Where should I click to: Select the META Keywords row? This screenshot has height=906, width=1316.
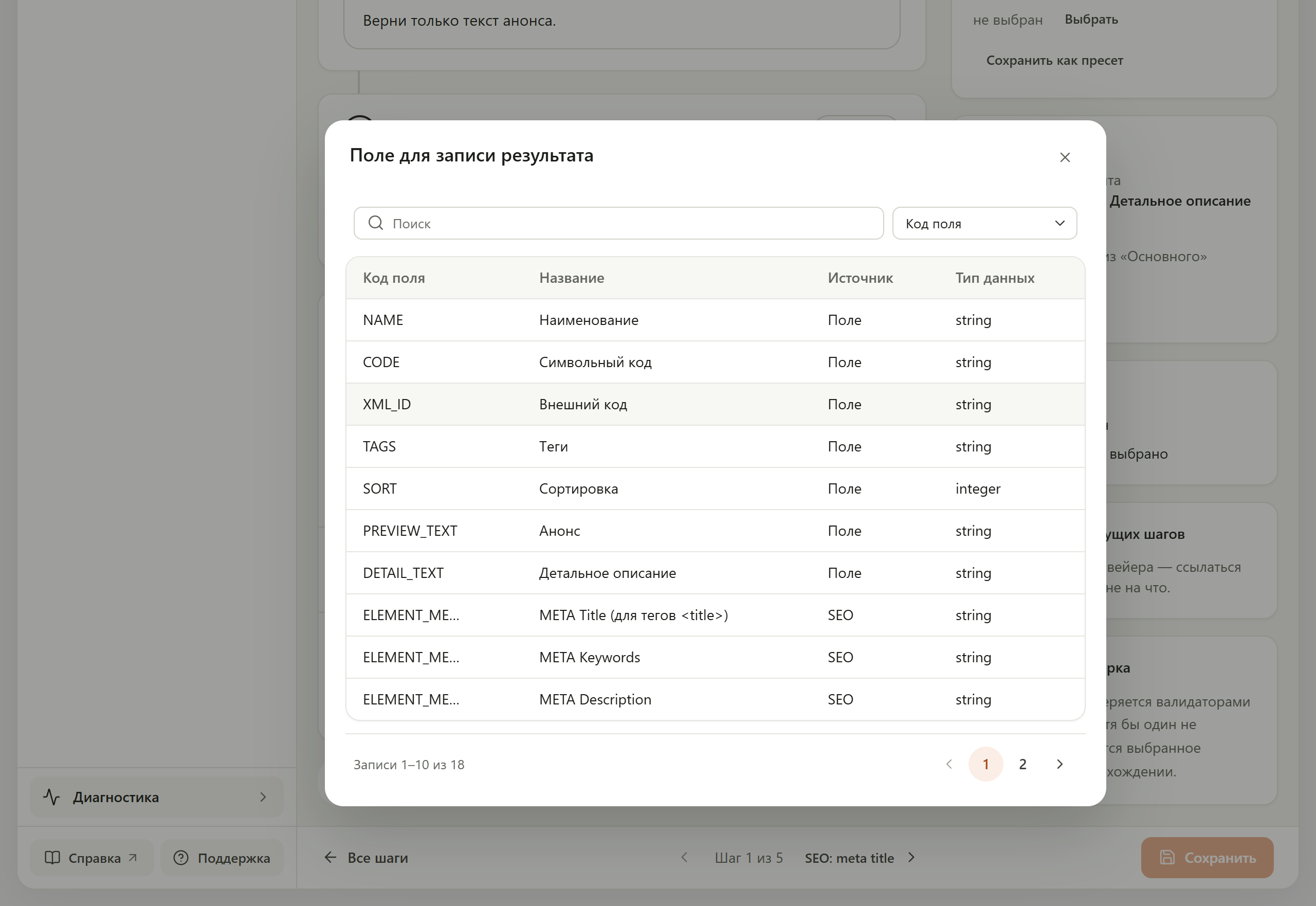point(715,657)
